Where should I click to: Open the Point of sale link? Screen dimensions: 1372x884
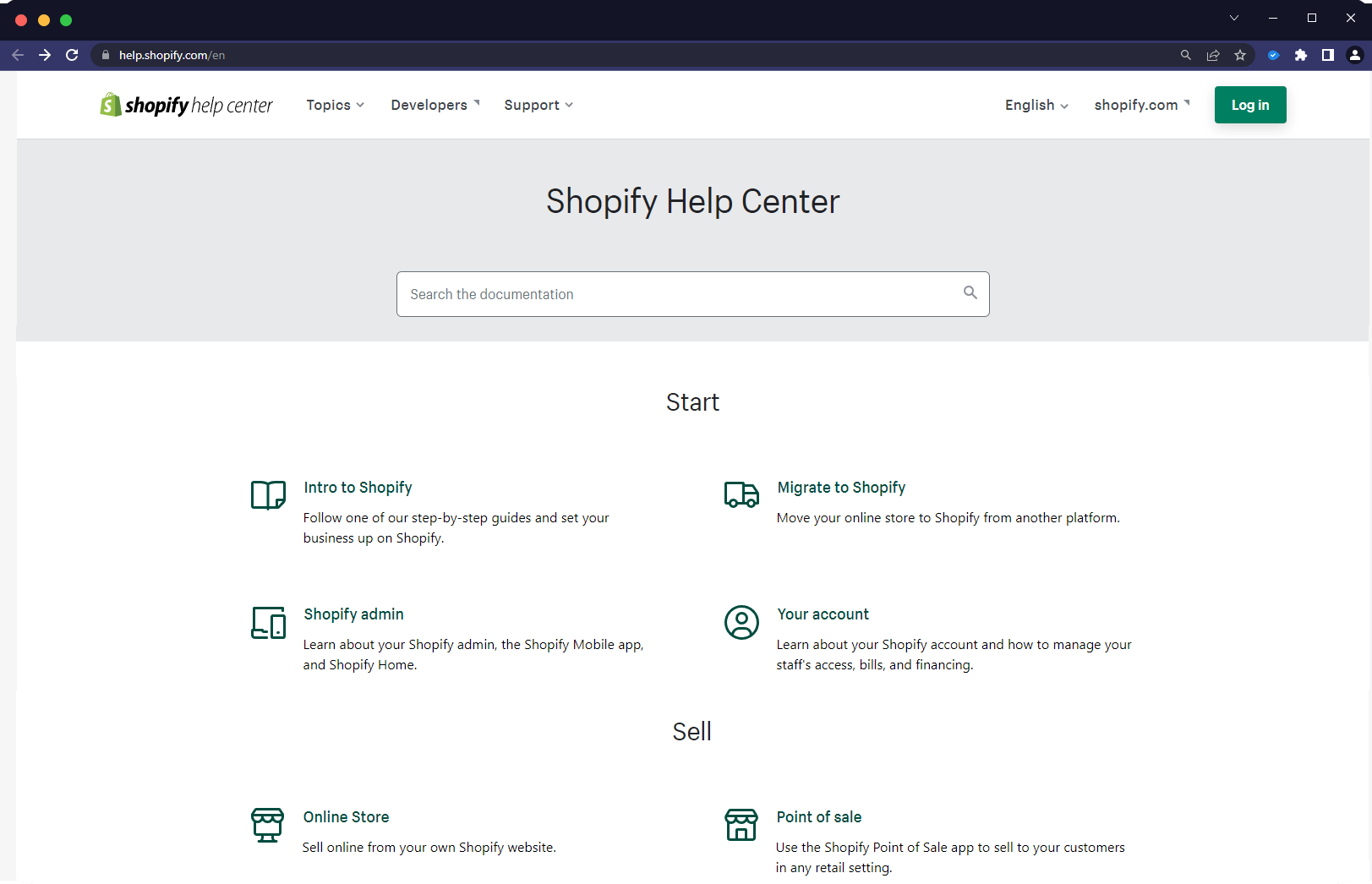[x=818, y=817]
